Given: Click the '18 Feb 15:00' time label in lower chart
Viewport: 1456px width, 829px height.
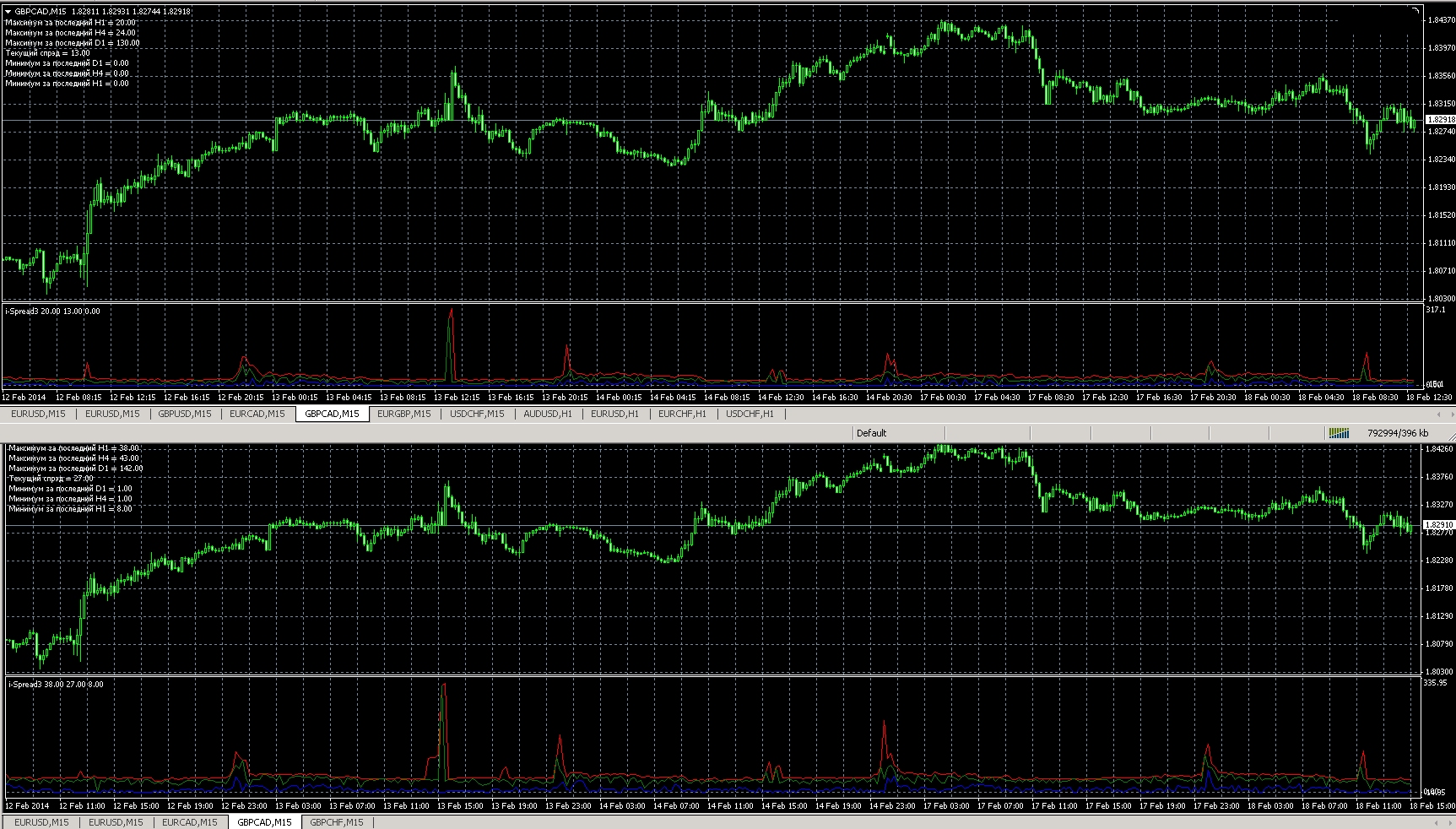Looking at the screenshot, I should 1432,806.
